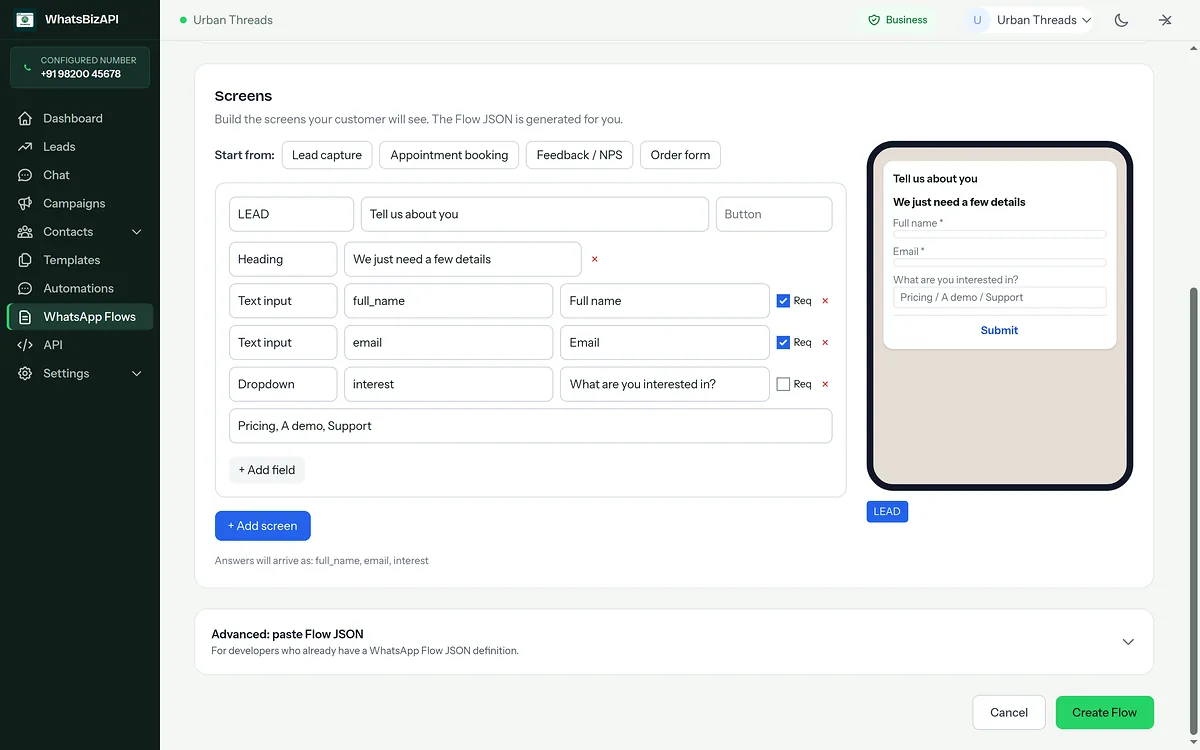Click the Button label input field

tap(774, 214)
